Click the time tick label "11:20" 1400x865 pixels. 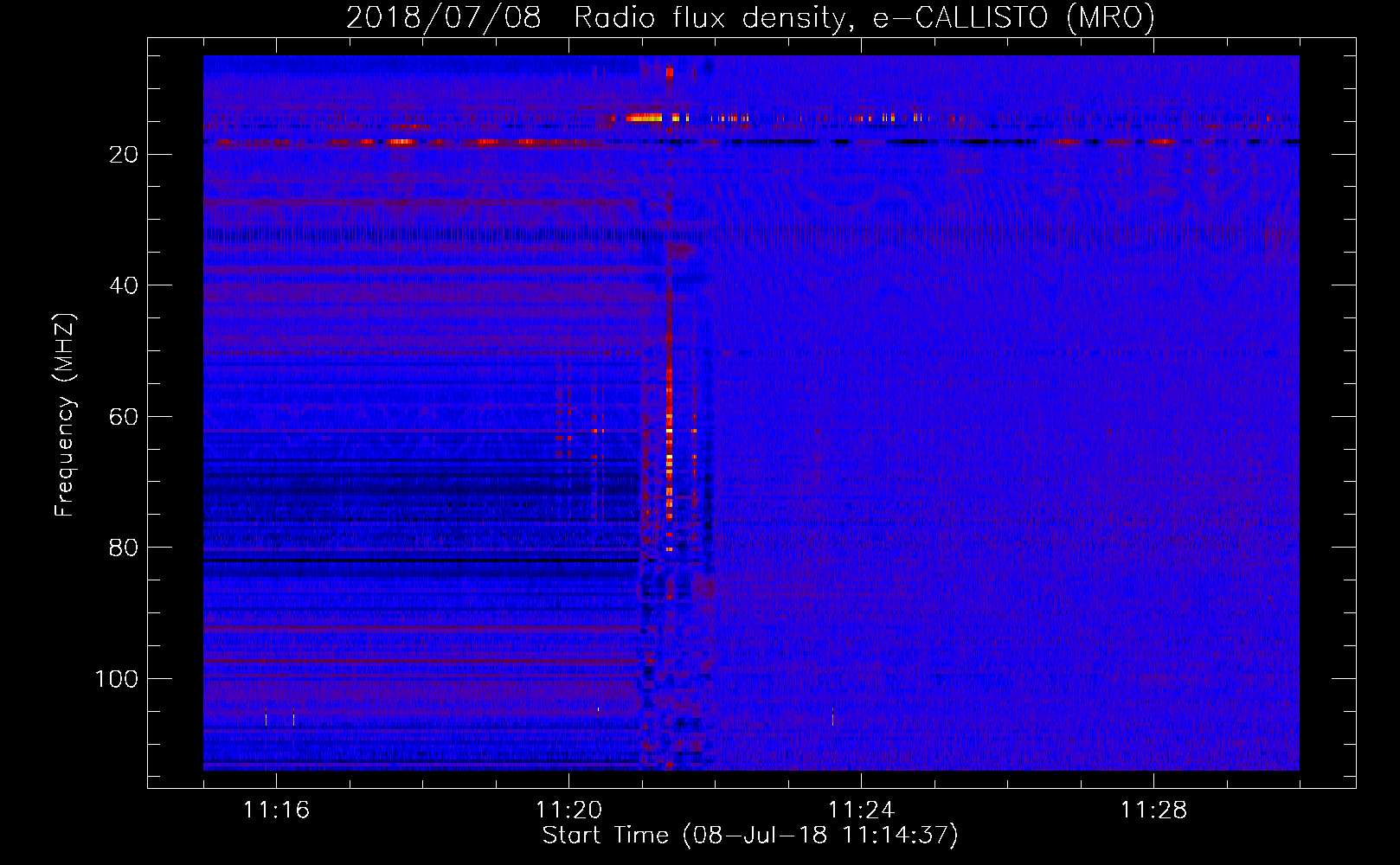point(568,811)
